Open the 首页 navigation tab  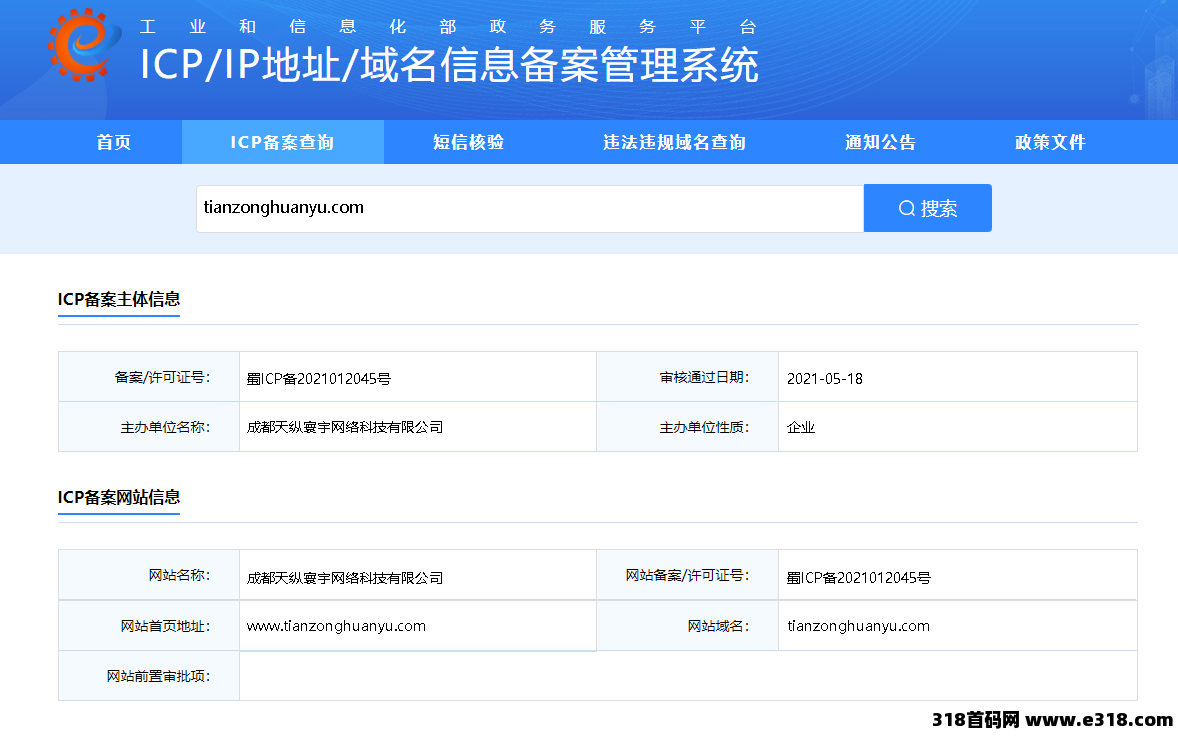[x=113, y=142]
